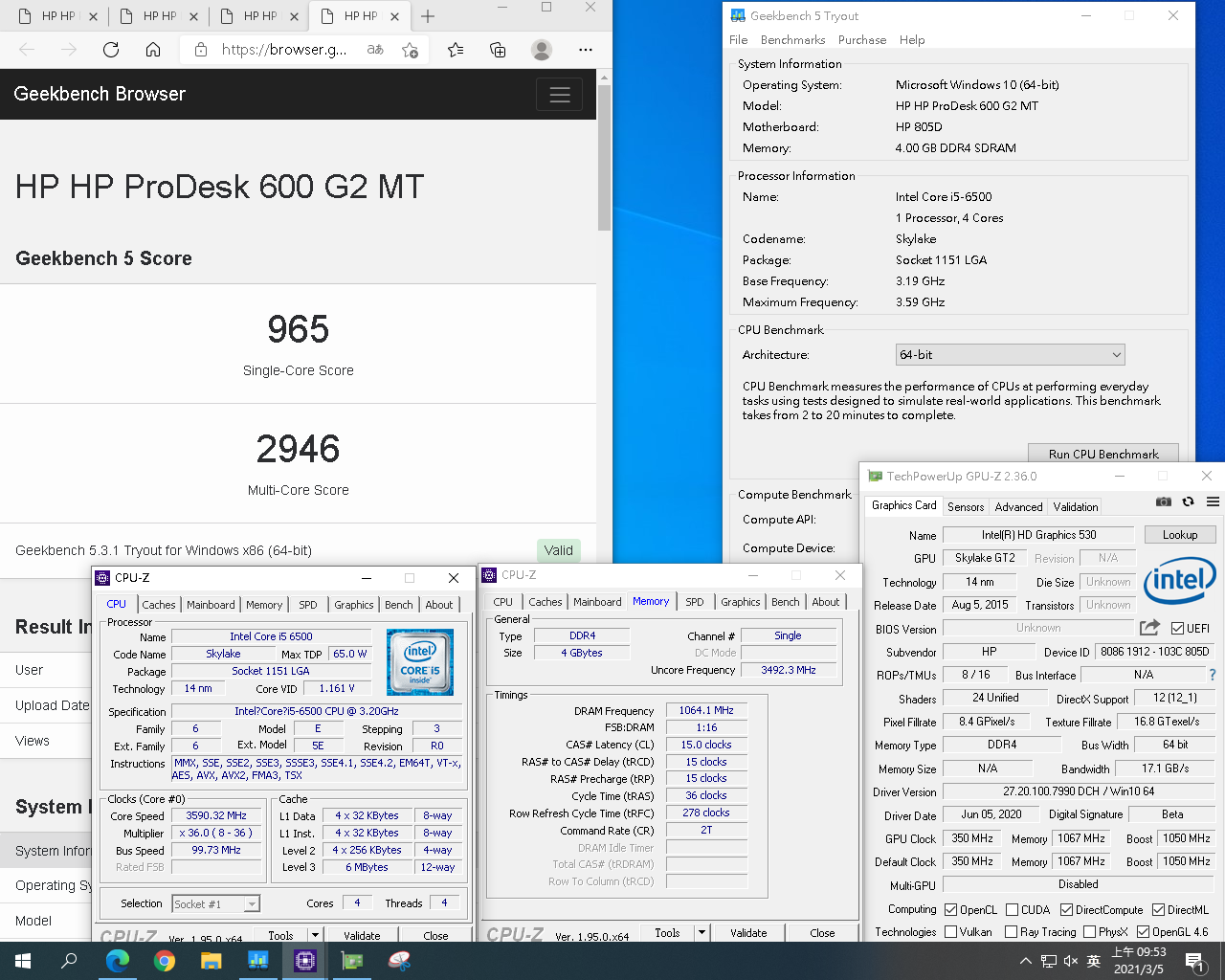The width and height of the screenshot is (1225, 980).
Task: Open the Geekbench Browser hamburger menu
Action: [560, 94]
